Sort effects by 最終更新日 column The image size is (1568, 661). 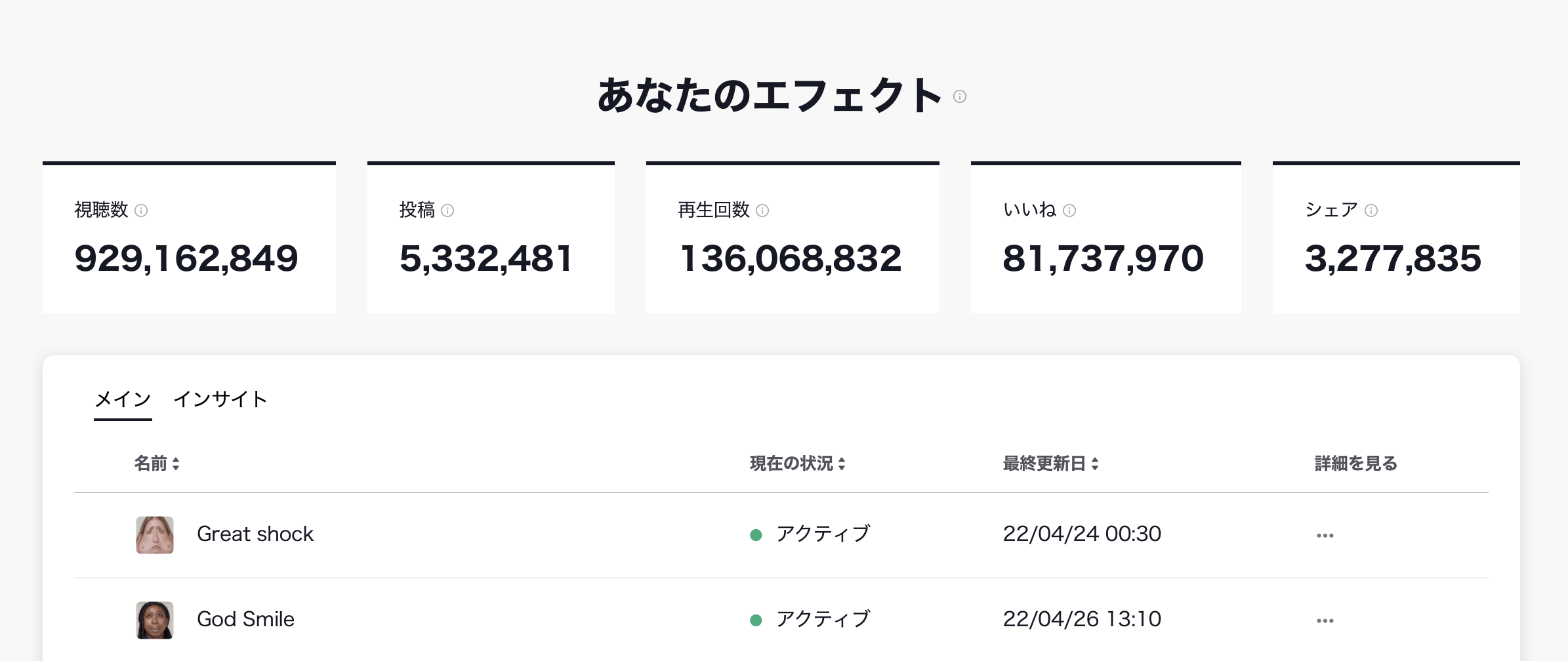[x=1050, y=464]
